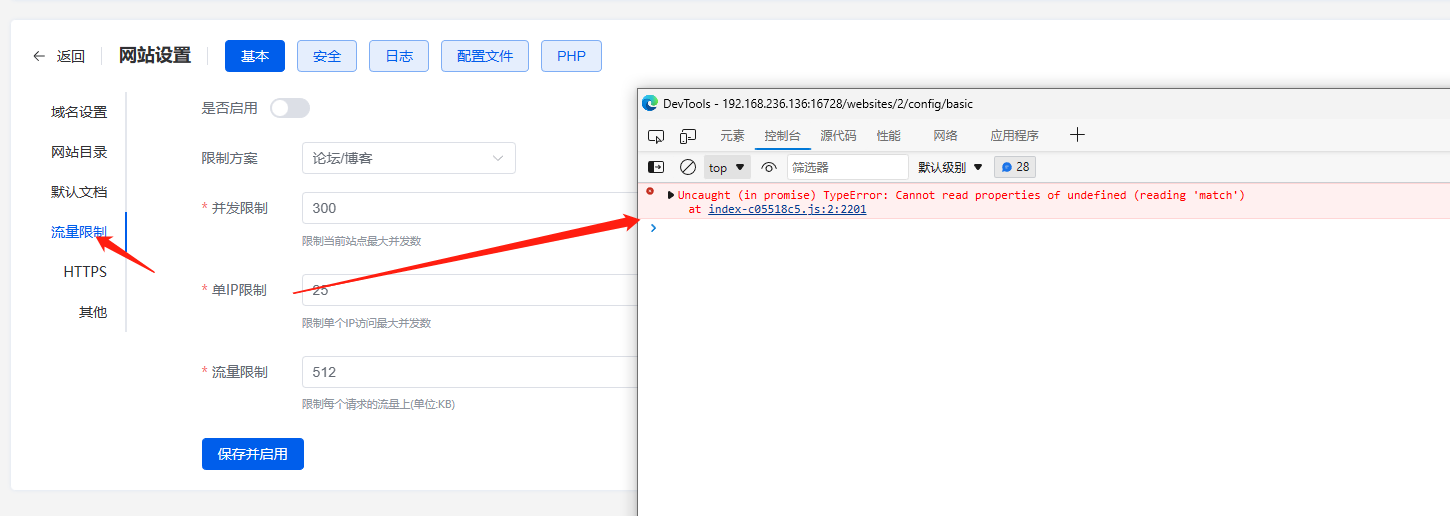
Task: Open the HTTPS side menu item
Action: 85,272
